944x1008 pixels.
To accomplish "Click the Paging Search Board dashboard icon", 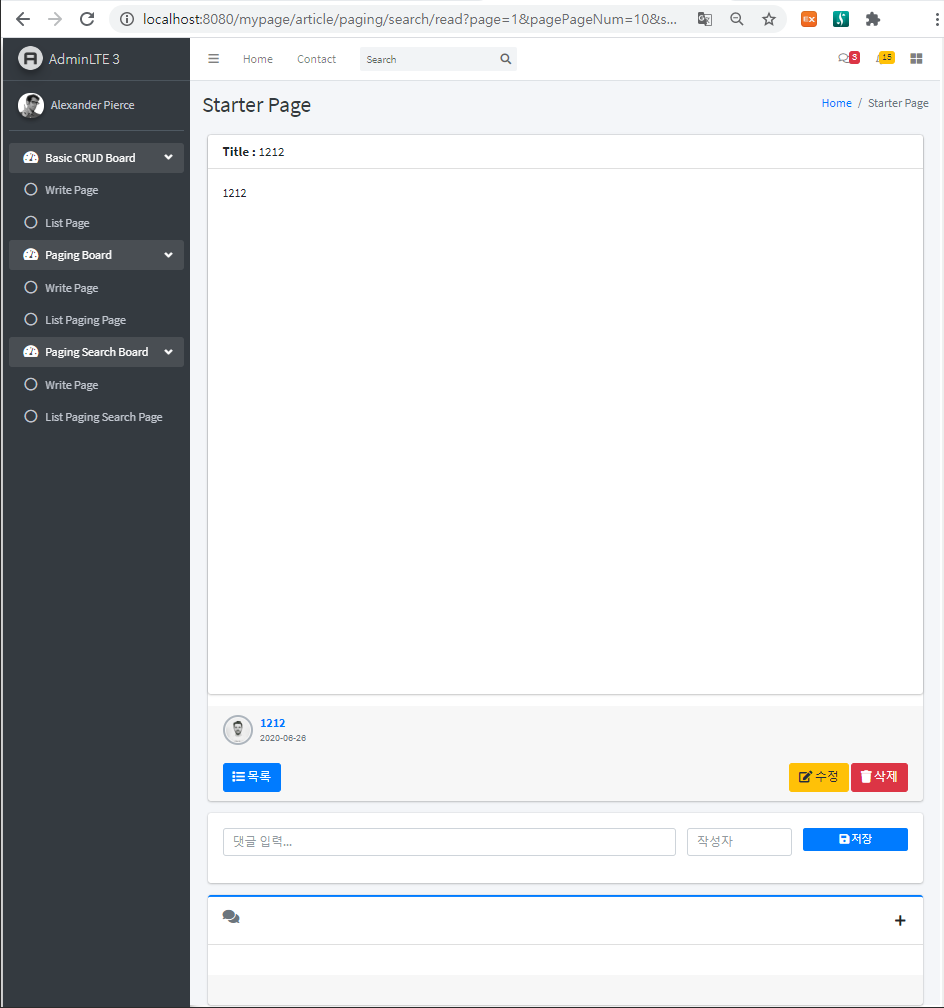I will (31, 352).
